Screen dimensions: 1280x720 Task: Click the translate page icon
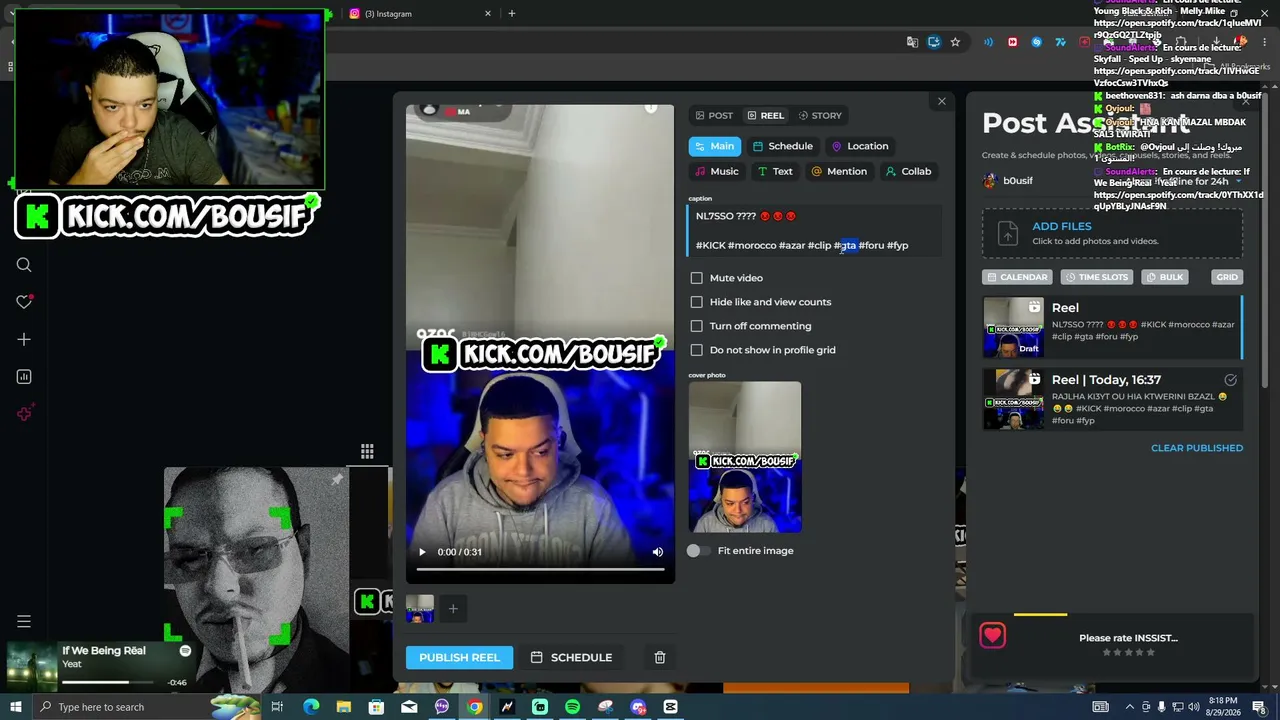tap(912, 42)
